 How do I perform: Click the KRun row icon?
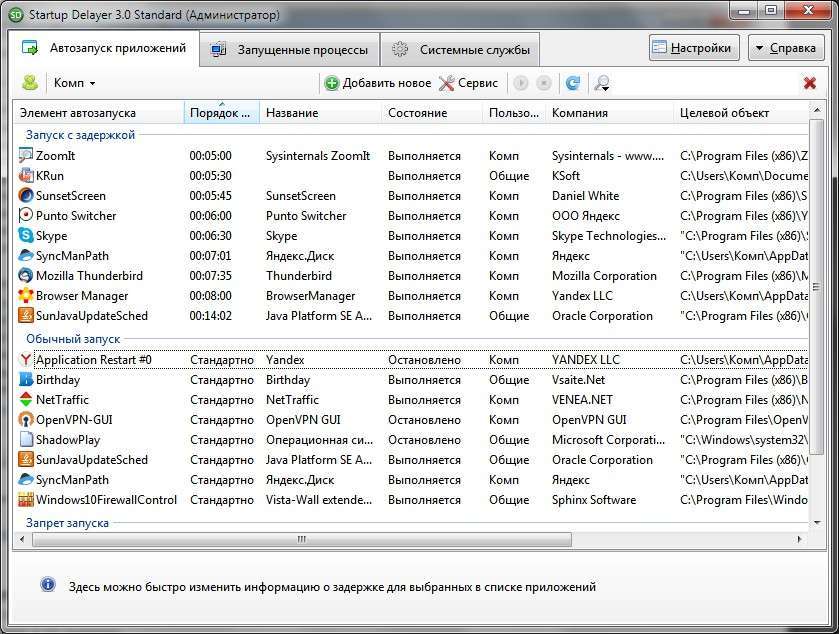click(26, 175)
